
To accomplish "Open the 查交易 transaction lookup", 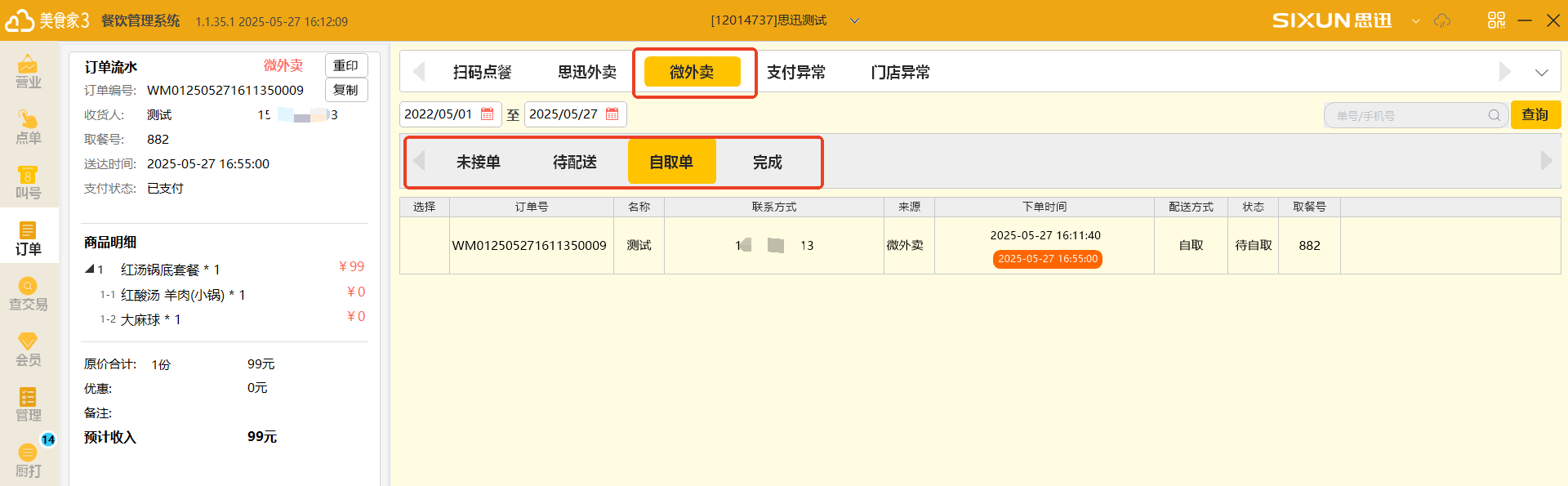I will click(x=29, y=294).
